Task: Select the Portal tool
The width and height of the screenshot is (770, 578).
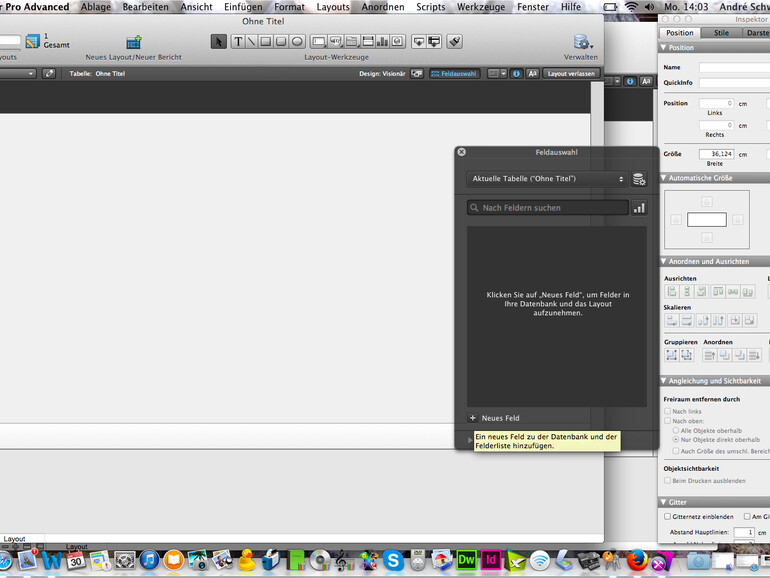Action: (368, 42)
